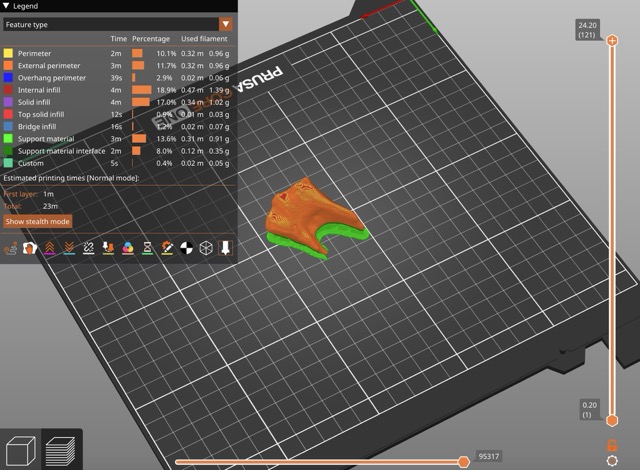This screenshot has height=470, width=640.
Task: Switch to sliced layers preview
Action: tap(62, 449)
